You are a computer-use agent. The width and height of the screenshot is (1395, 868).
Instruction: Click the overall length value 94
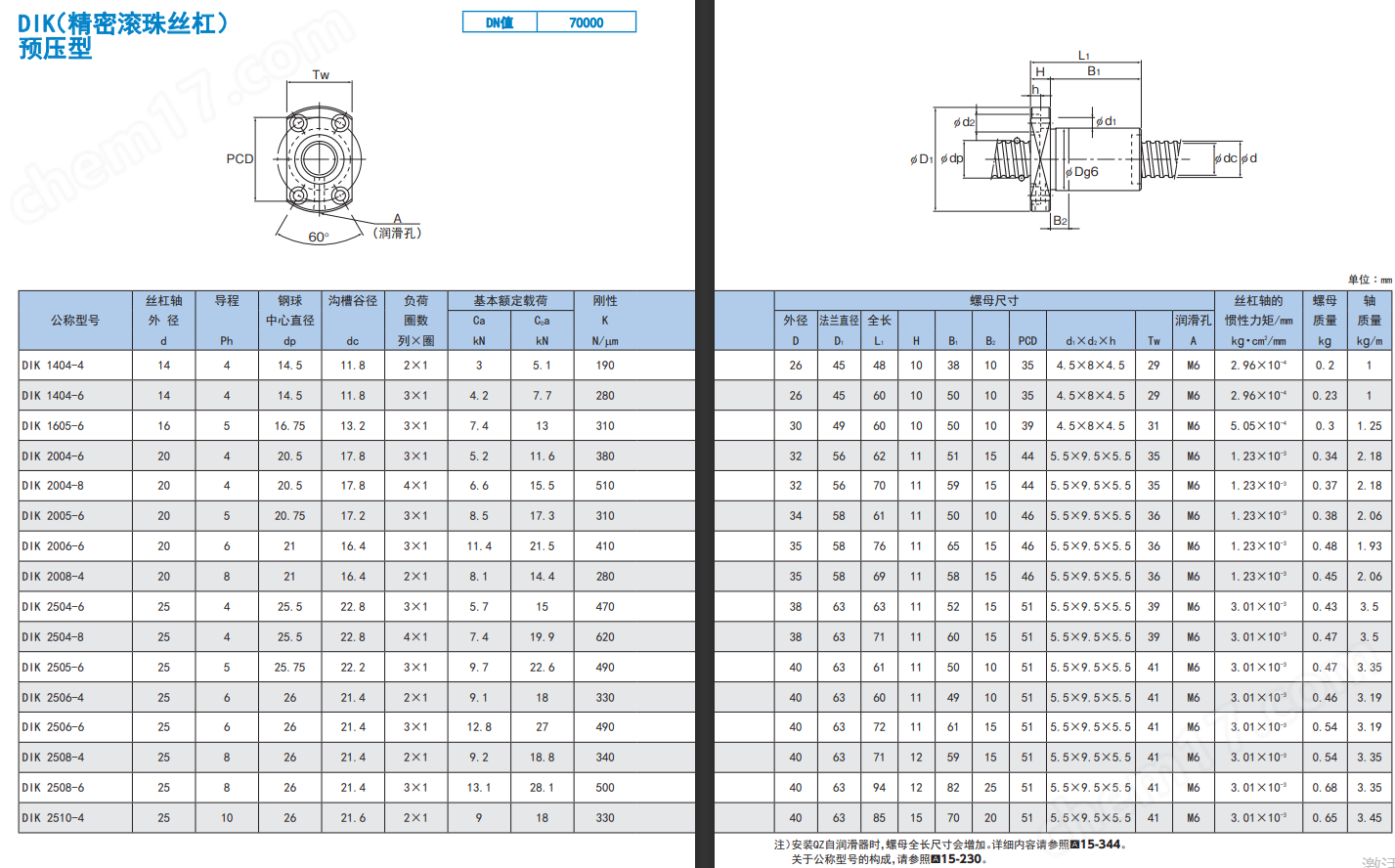point(879,788)
